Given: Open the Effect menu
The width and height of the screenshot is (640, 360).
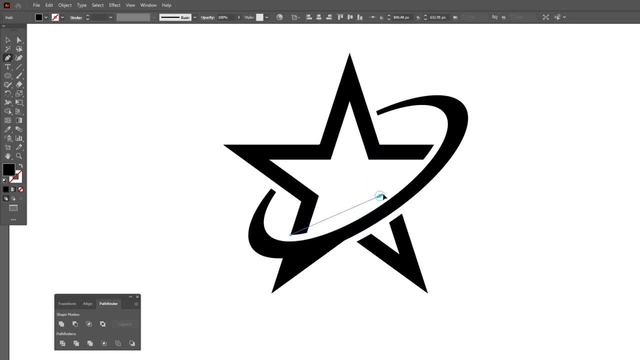Looking at the screenshot, I should click(114, 5).
